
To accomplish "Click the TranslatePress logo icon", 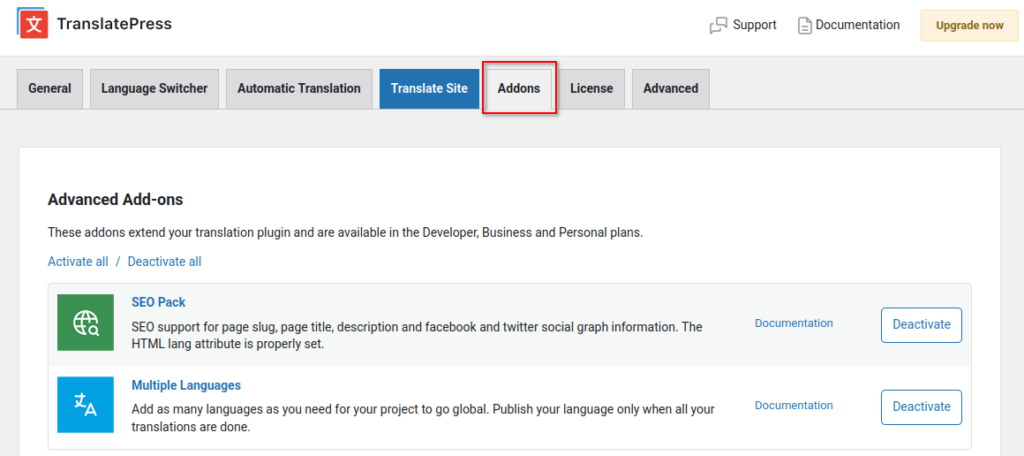I will [33, 23].
